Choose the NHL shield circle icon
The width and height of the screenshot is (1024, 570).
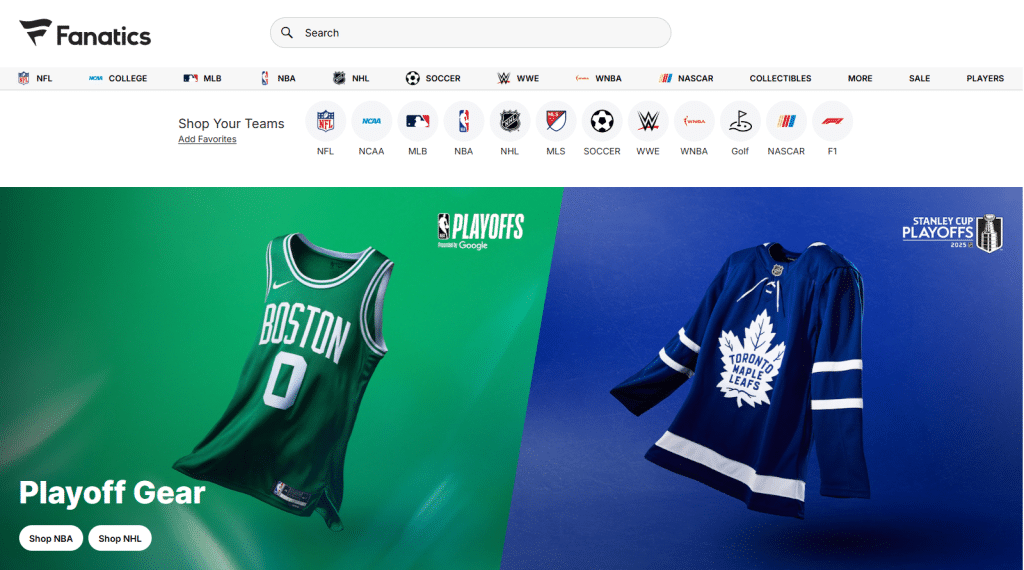click(x=510, y=122)
